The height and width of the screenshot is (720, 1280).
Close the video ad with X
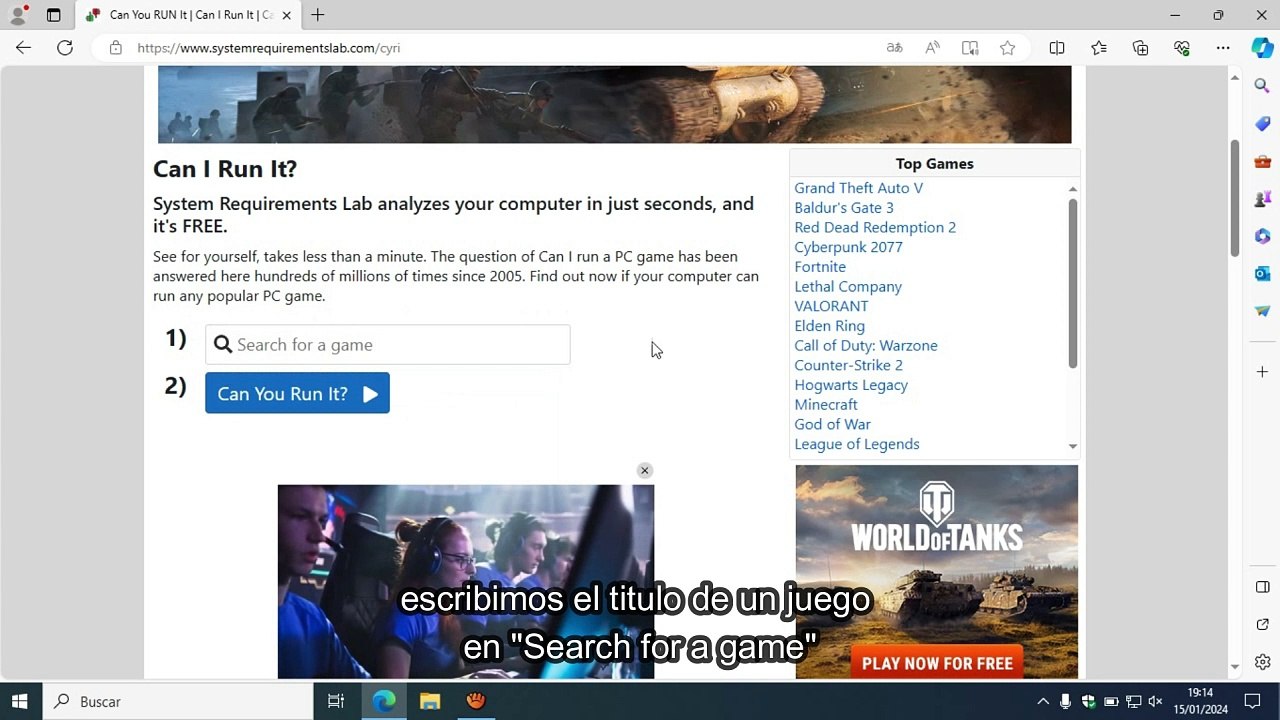(645, 470)
